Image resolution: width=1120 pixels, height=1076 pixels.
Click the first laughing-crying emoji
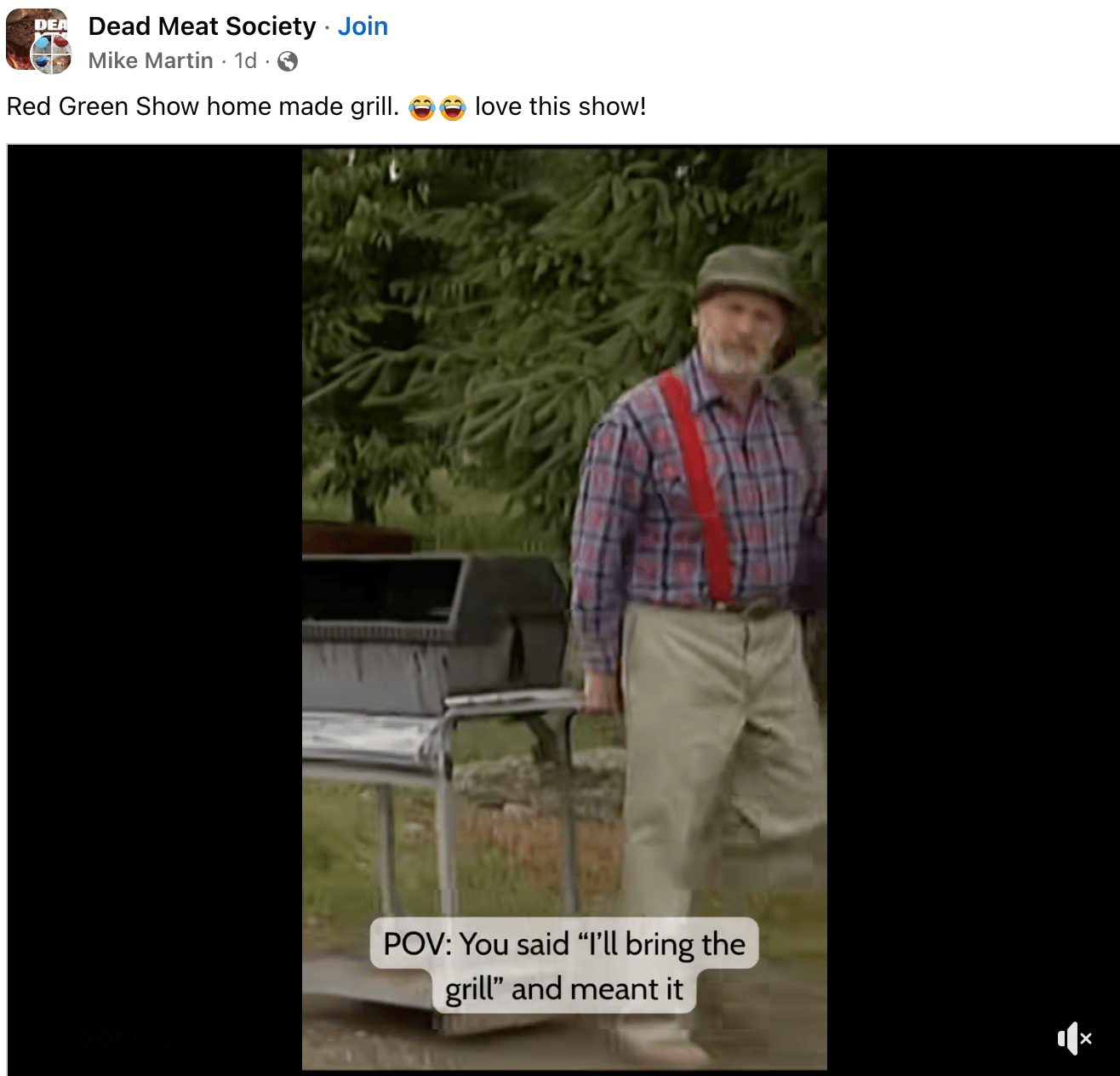point(422,108)
